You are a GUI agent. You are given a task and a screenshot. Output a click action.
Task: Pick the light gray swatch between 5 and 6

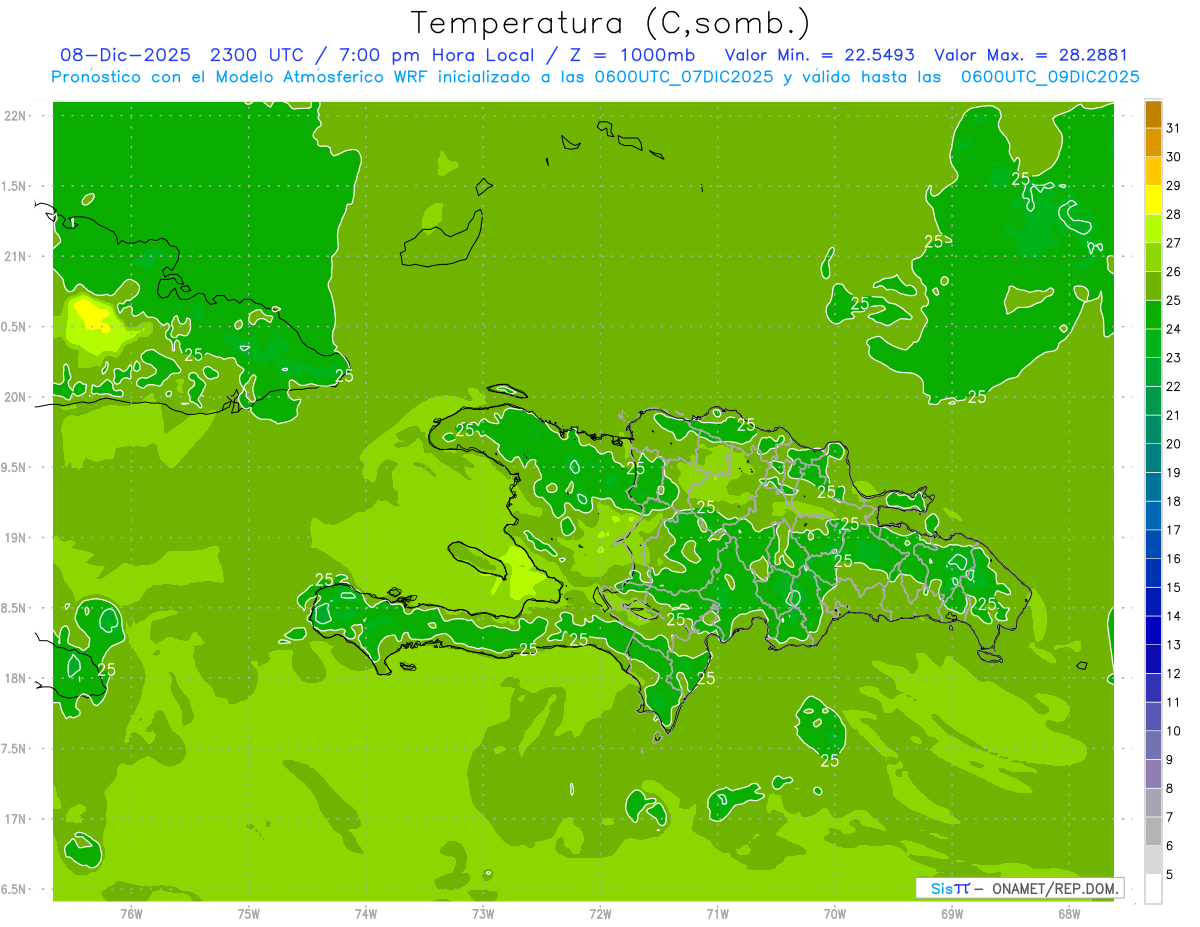[x=1153, y=860]
